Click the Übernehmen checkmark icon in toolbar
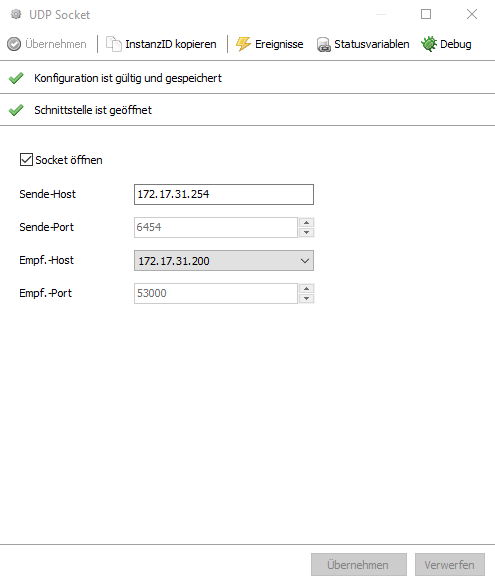495x583 pixels. 14,44
